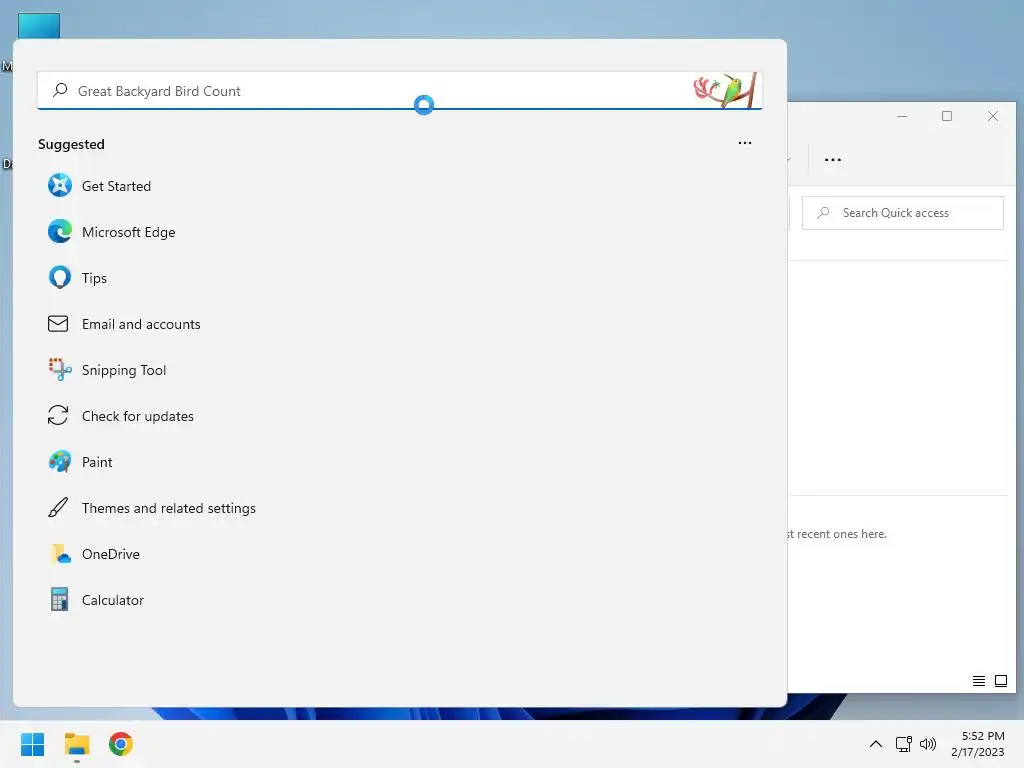Open Paint palette icon

[x=59, y=462]
